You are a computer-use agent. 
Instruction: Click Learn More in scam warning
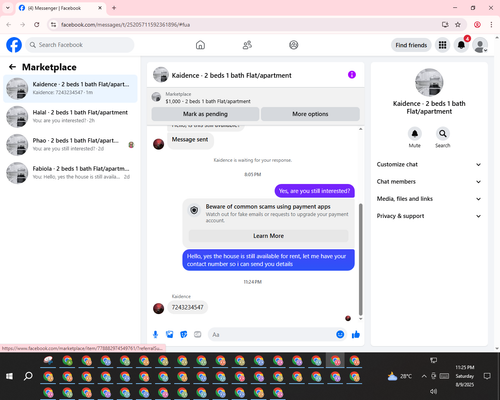point(268,236)
